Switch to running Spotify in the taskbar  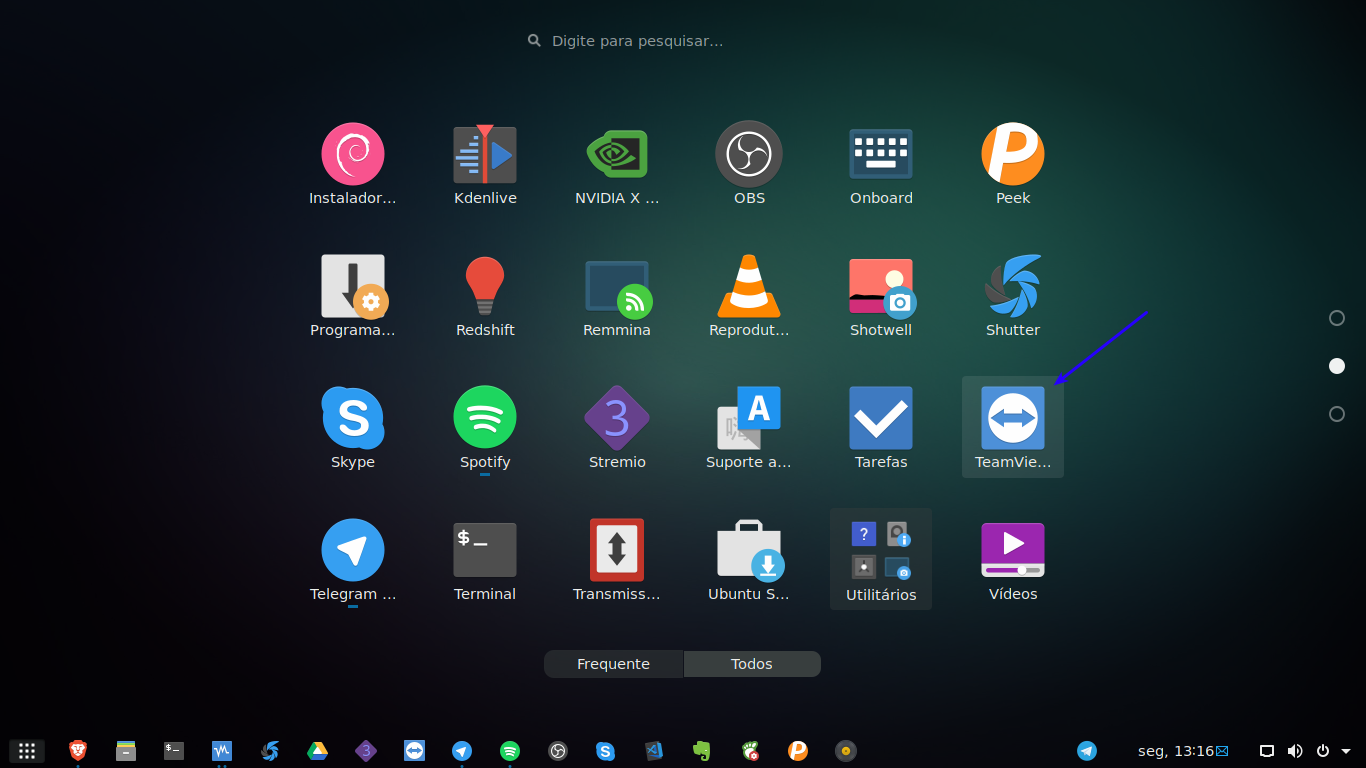coord(510,751)
